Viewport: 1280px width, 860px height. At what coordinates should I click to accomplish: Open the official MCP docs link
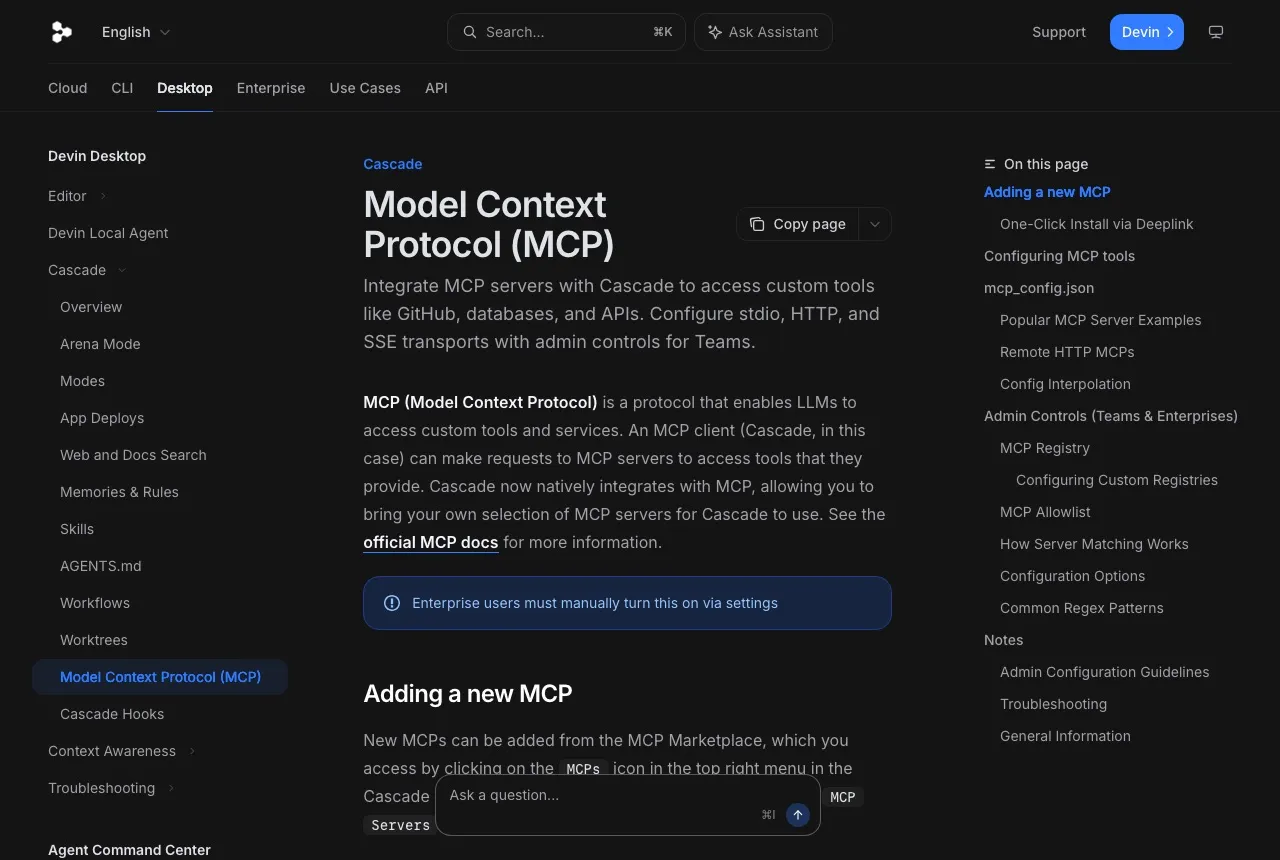[x=431, y=542]
